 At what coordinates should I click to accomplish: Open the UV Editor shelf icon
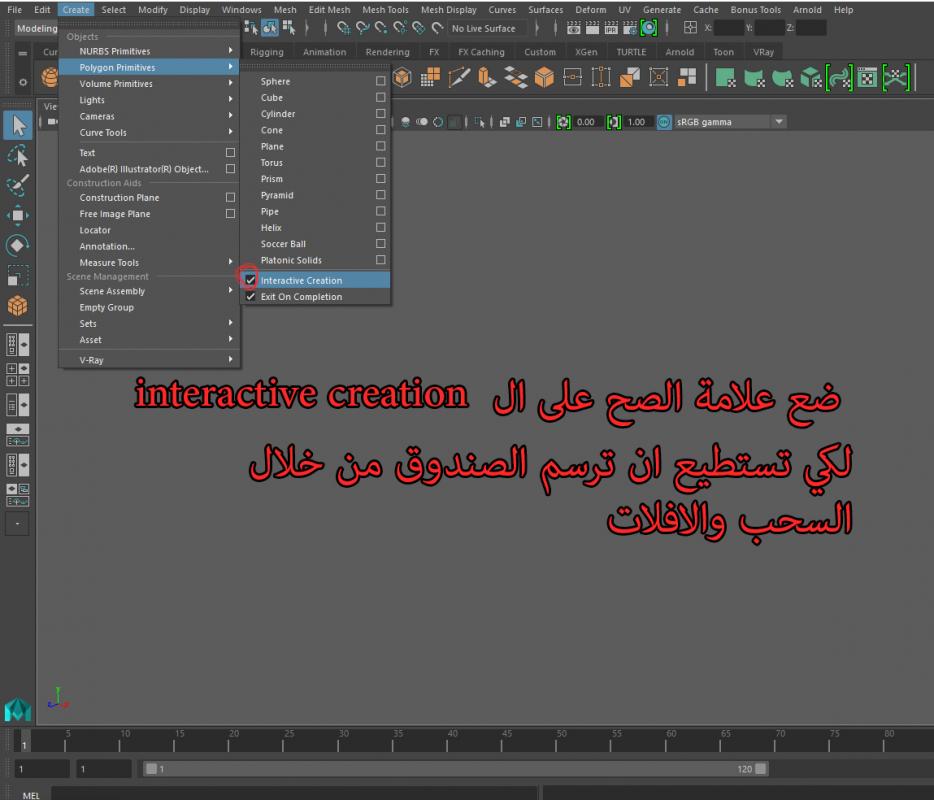(x=867, y=78)
